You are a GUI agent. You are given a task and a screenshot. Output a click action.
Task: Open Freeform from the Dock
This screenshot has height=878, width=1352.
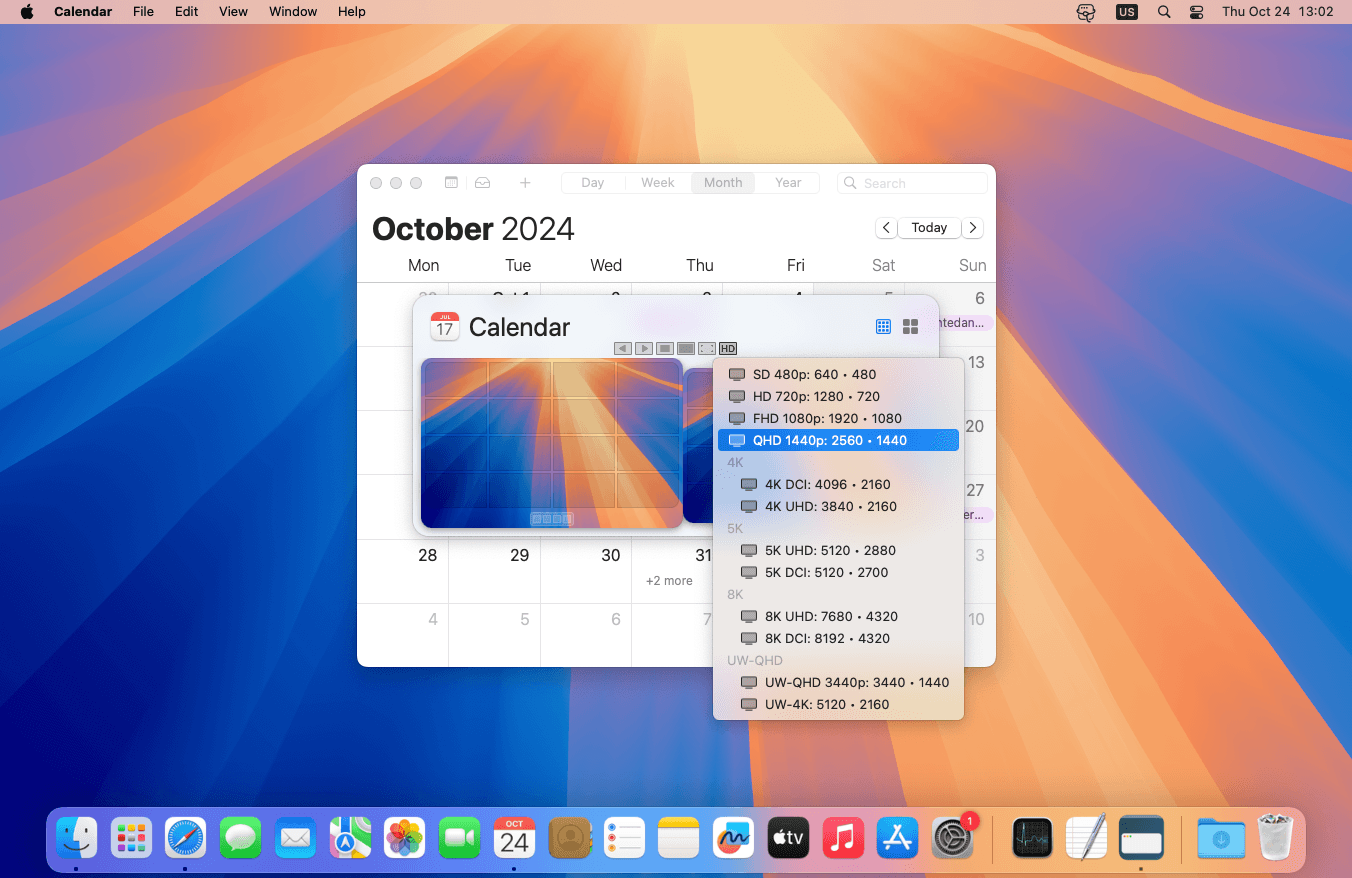click(733, 837)
